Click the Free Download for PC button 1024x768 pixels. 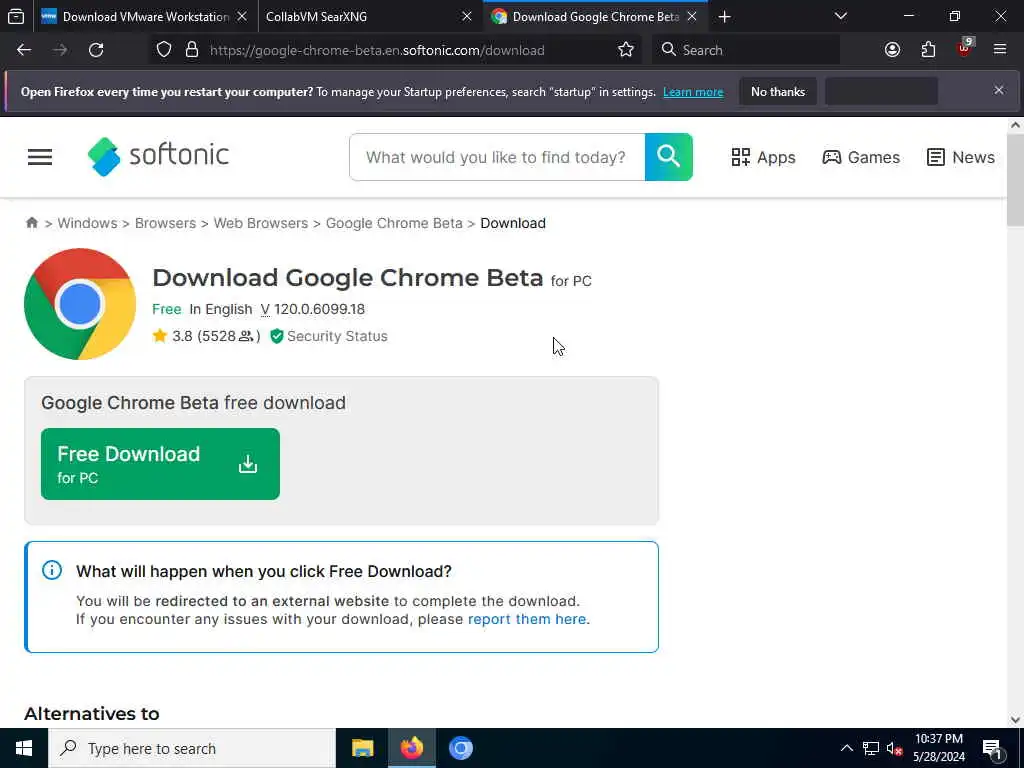tap(160, 464)
